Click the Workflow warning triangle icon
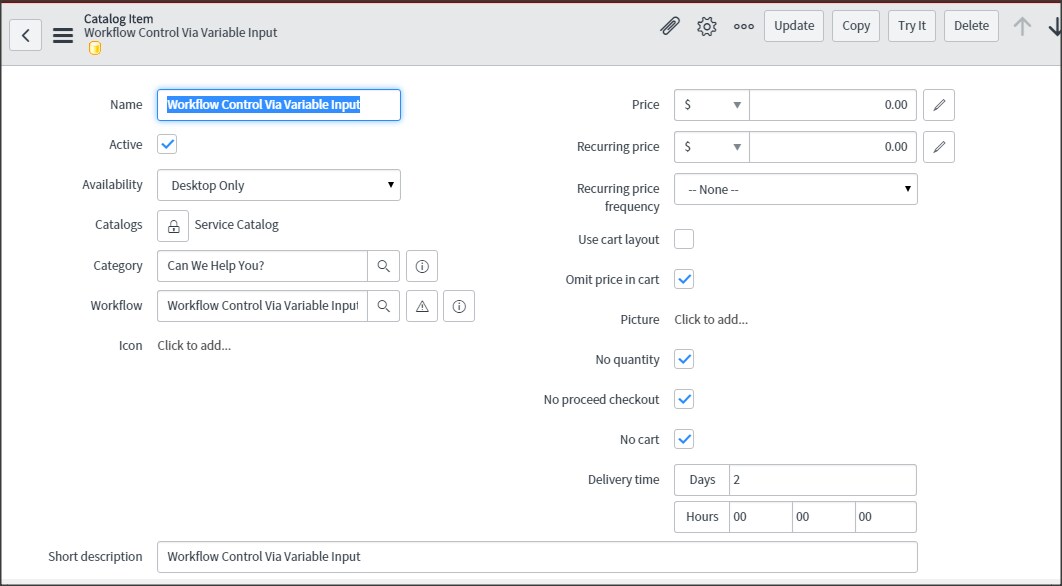This screenshot has width=1062, height=586. 422,306
